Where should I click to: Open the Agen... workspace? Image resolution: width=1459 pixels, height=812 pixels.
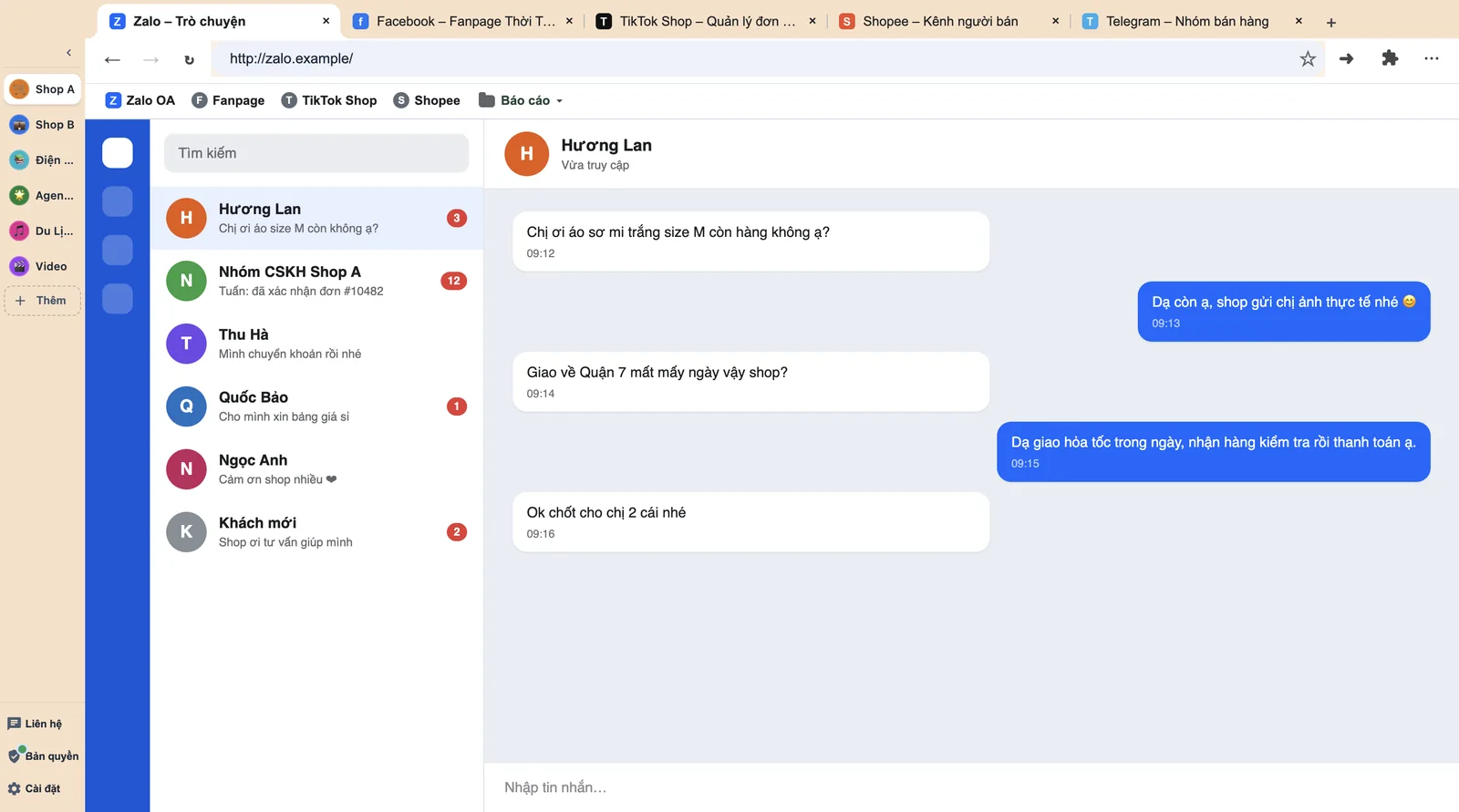tap(43, 195)
